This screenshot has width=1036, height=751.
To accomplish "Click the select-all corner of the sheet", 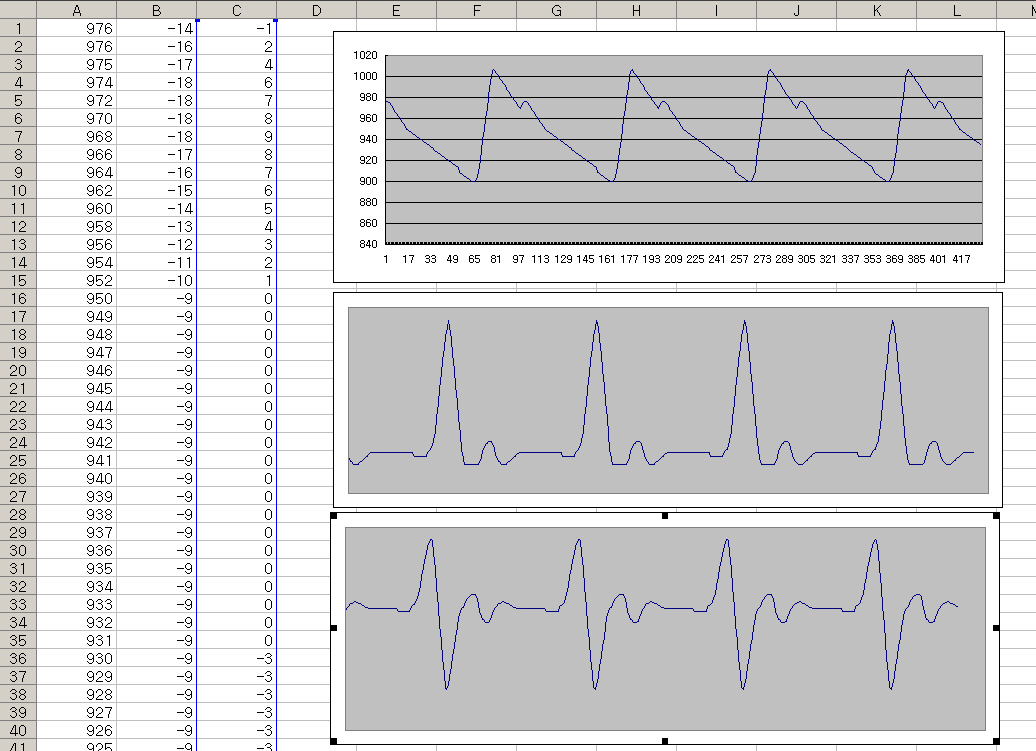I will click(18, 9).
